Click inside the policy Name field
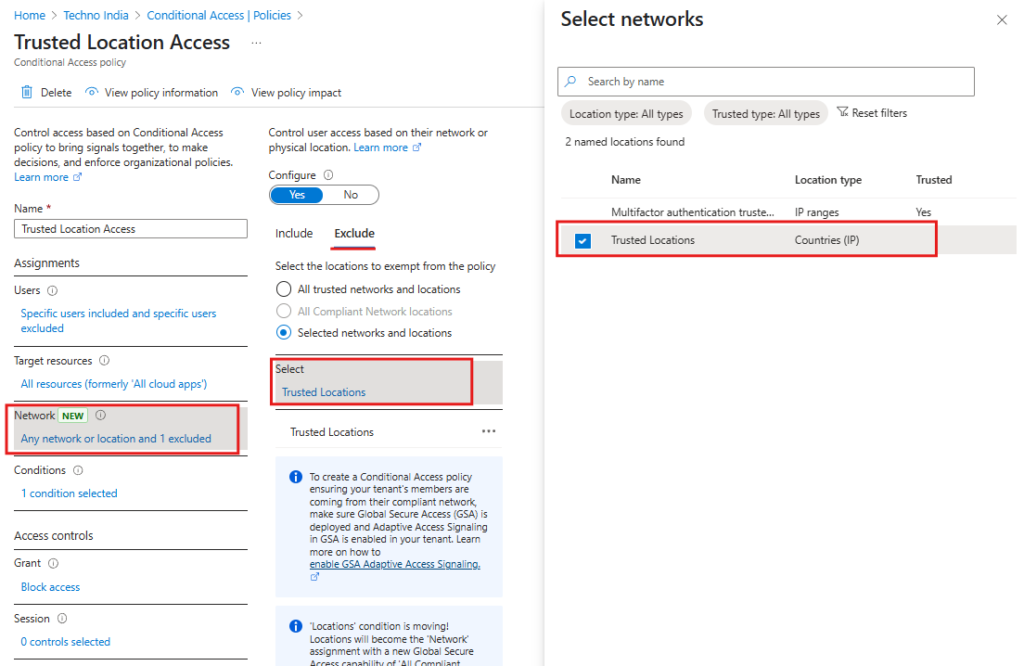The height and width of the screenshot is (666, 1024). (130, 228)
